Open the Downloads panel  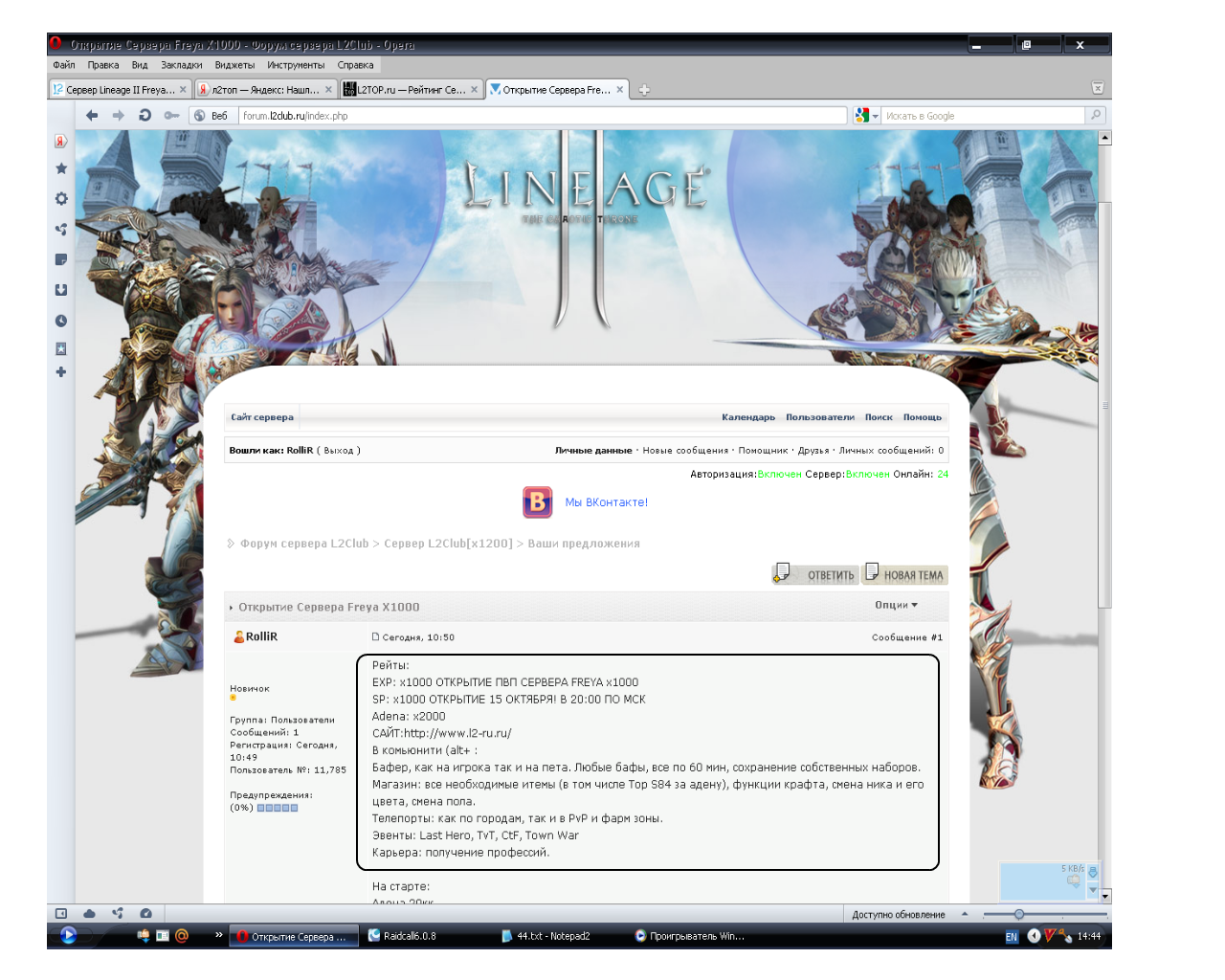pyautogui.click(x=61, y=290)
